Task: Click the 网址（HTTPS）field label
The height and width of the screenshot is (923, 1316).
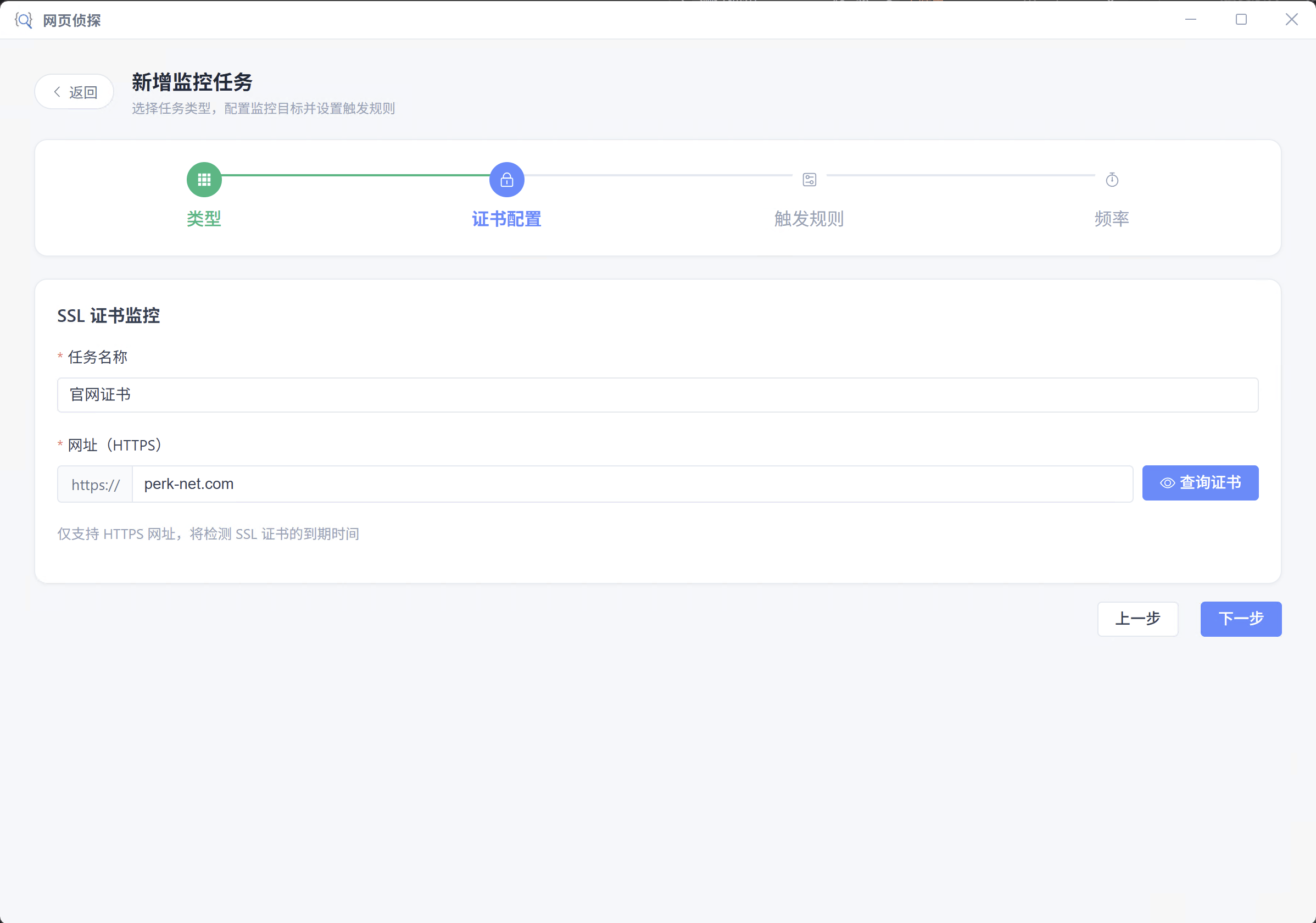Action: (115, 445)
